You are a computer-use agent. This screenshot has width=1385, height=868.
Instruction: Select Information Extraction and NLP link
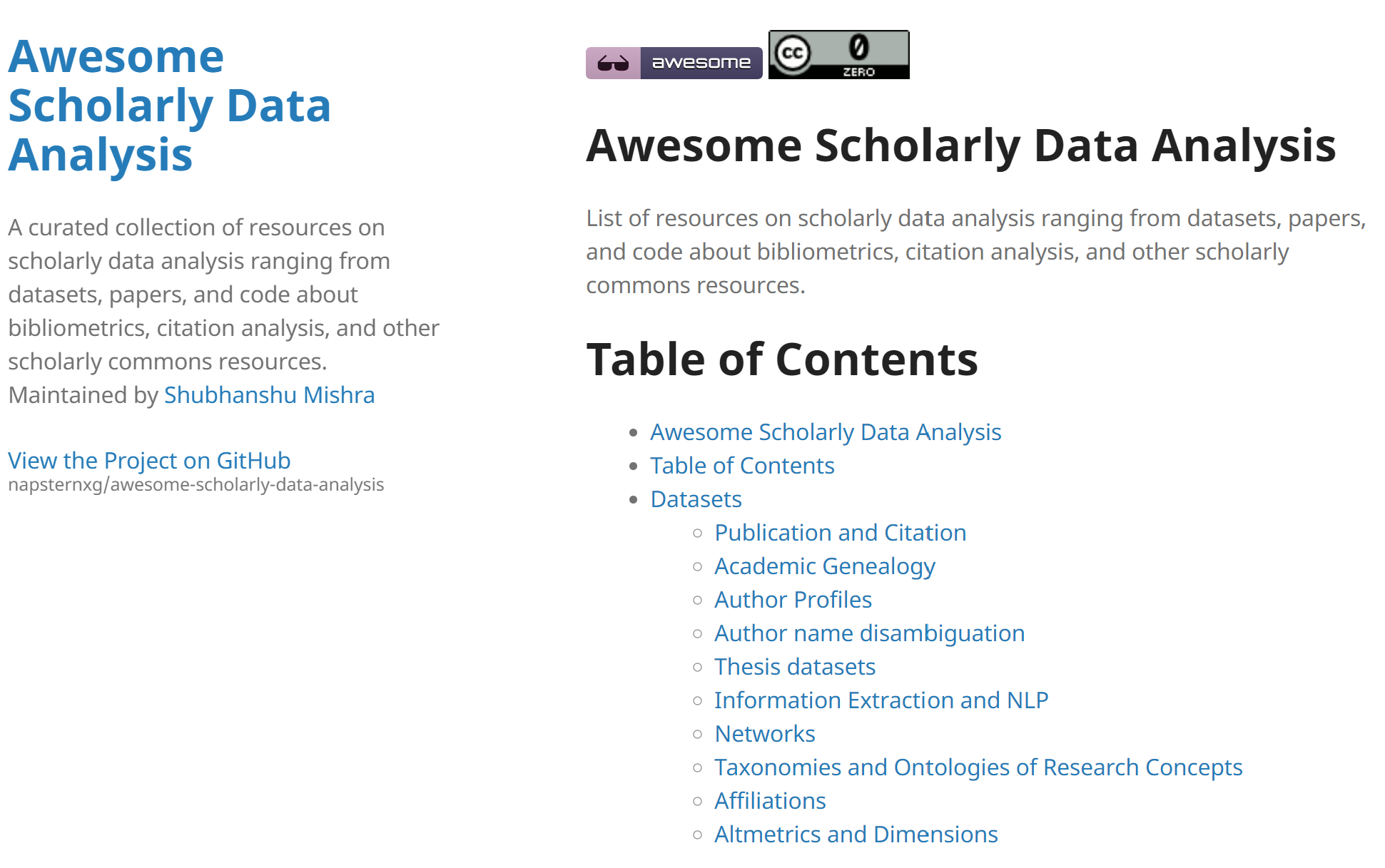coord(881,700)
